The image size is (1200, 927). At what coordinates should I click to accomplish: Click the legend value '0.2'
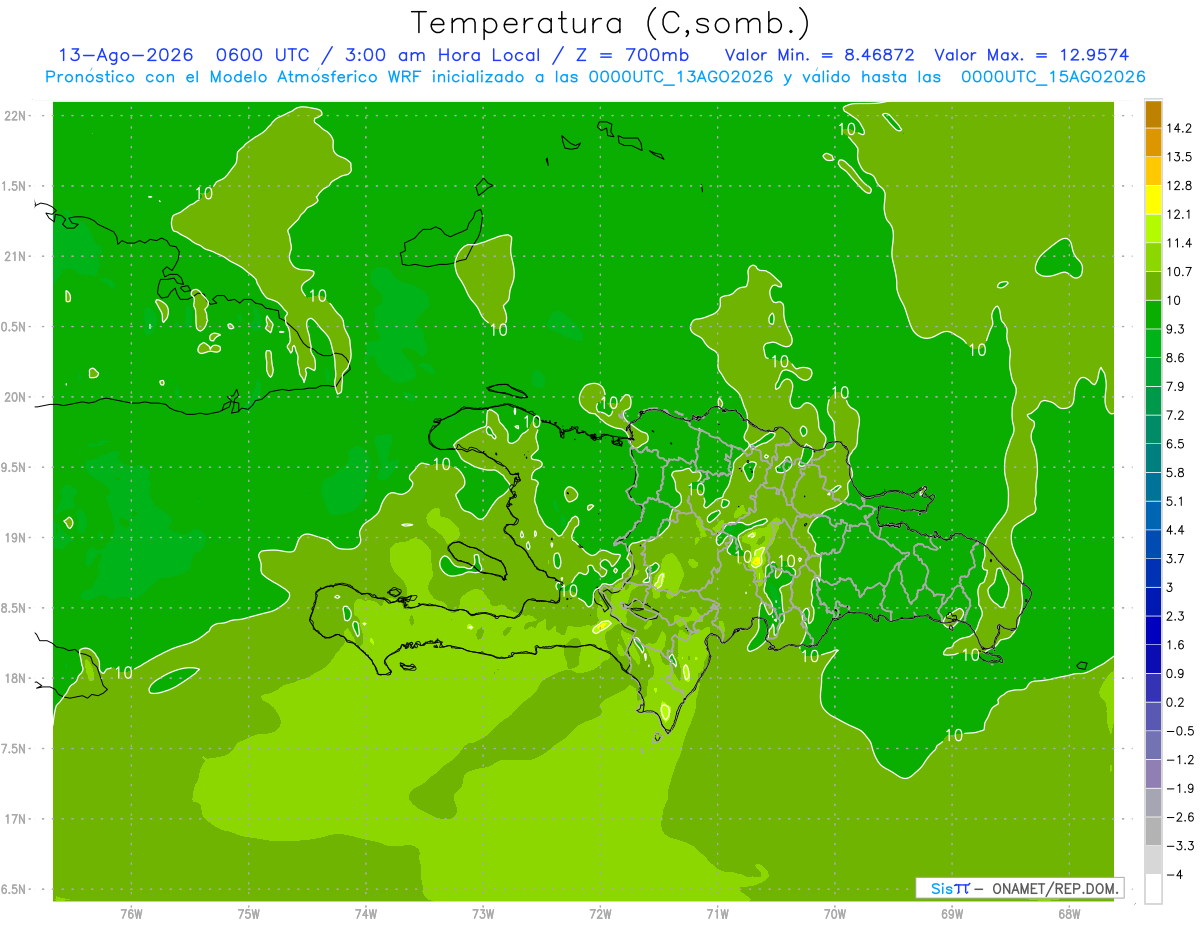click(x=1175, y=702)
